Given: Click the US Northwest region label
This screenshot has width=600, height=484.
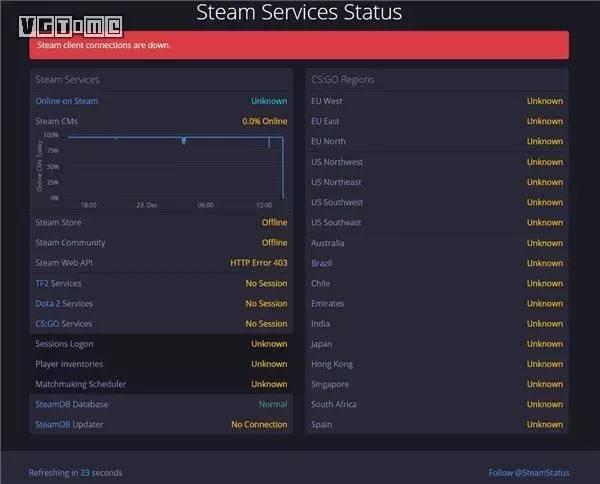Looking at the screenshot, I should (337, 162).
